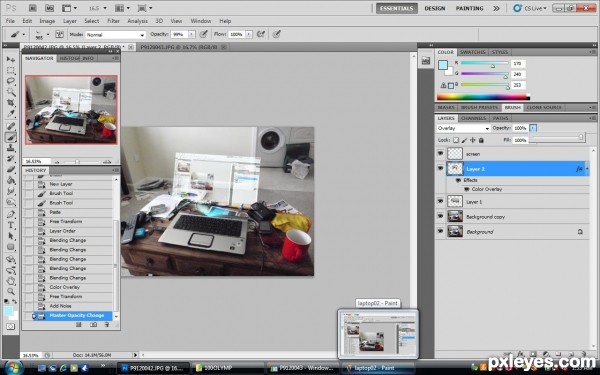Click the color spectrum ramp bar

[483, 97]
